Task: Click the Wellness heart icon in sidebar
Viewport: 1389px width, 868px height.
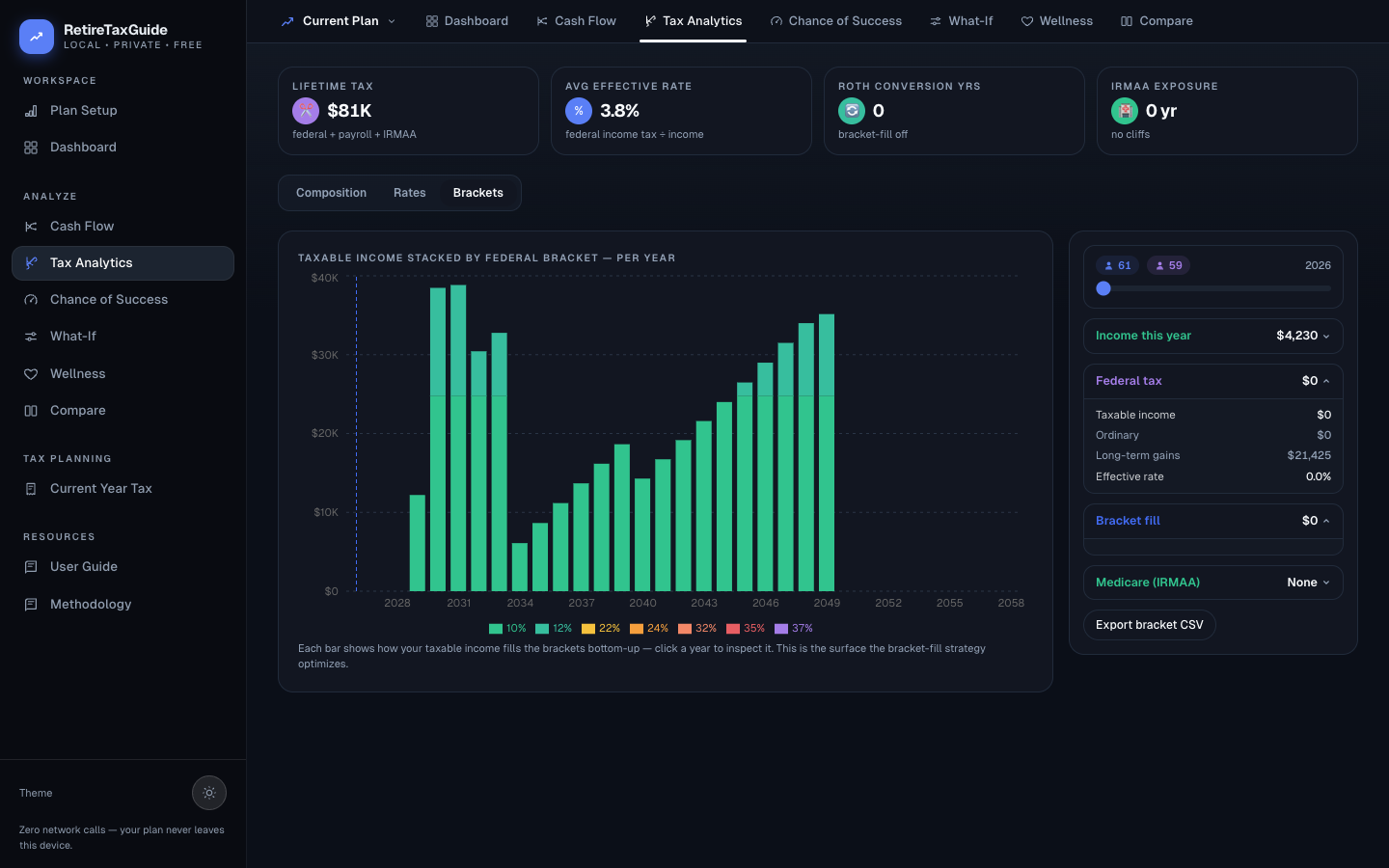Action: pyautogui.click(x=31, y=374)
